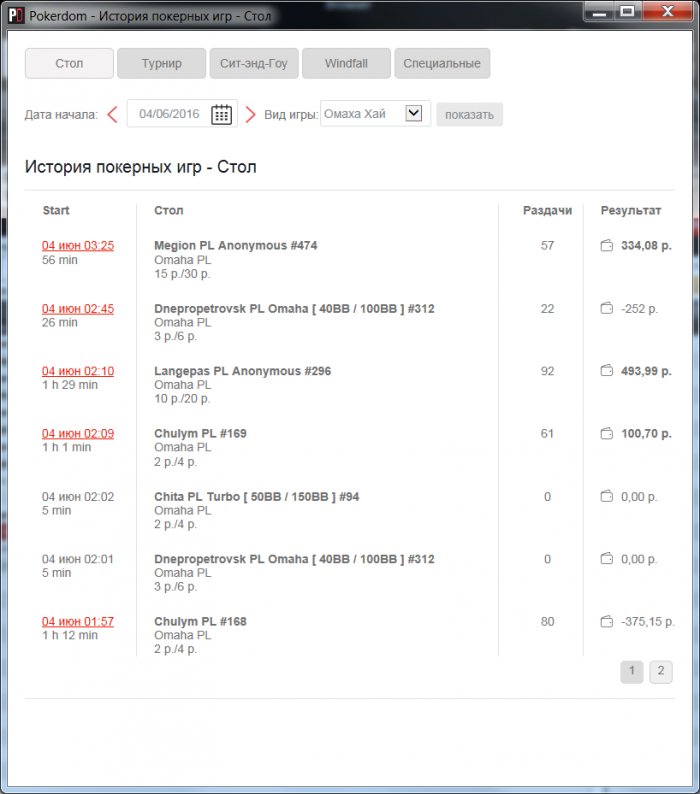This screenshot has height=794, width=700.
Task: Go to previous date with left arrow
Action: [112, 114]
